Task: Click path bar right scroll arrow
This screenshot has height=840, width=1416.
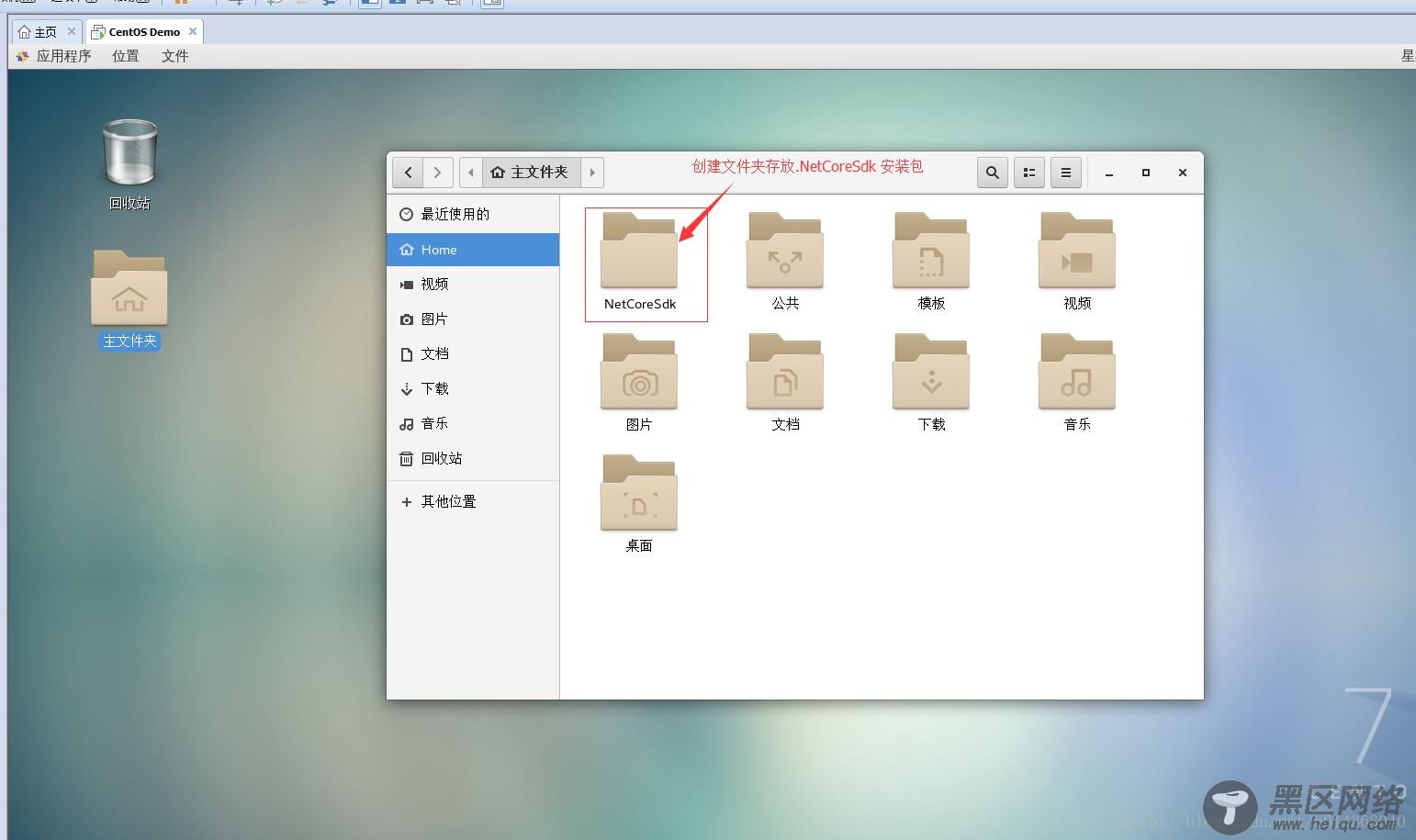Action: 592,172
